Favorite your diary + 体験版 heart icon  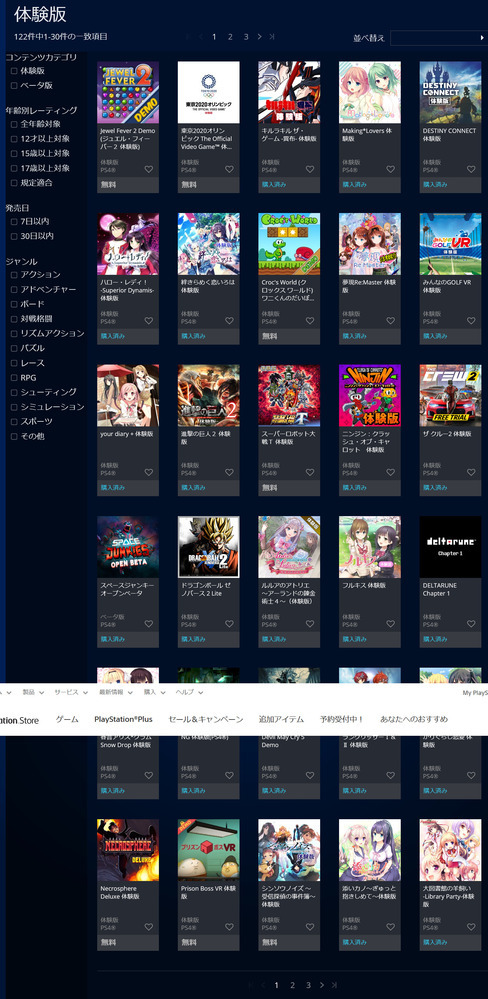[148, 473]
